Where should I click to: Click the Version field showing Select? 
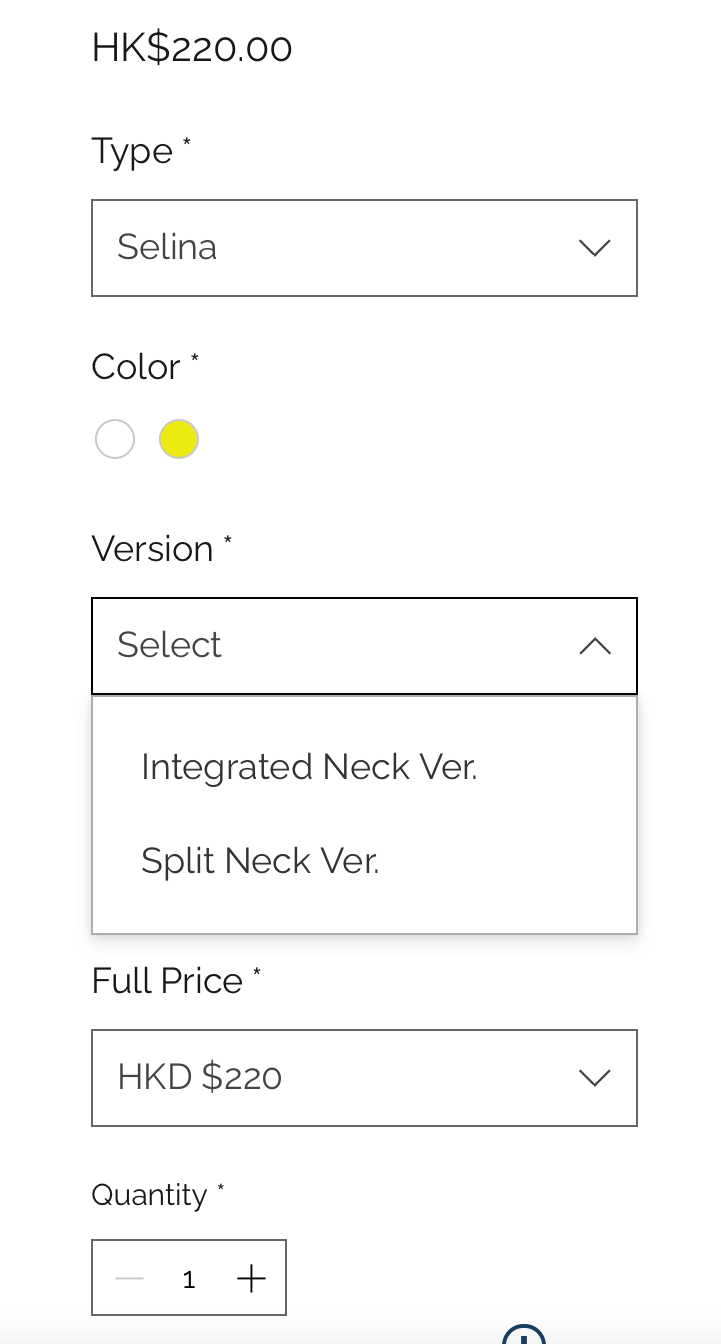click(x=364, y=646)
